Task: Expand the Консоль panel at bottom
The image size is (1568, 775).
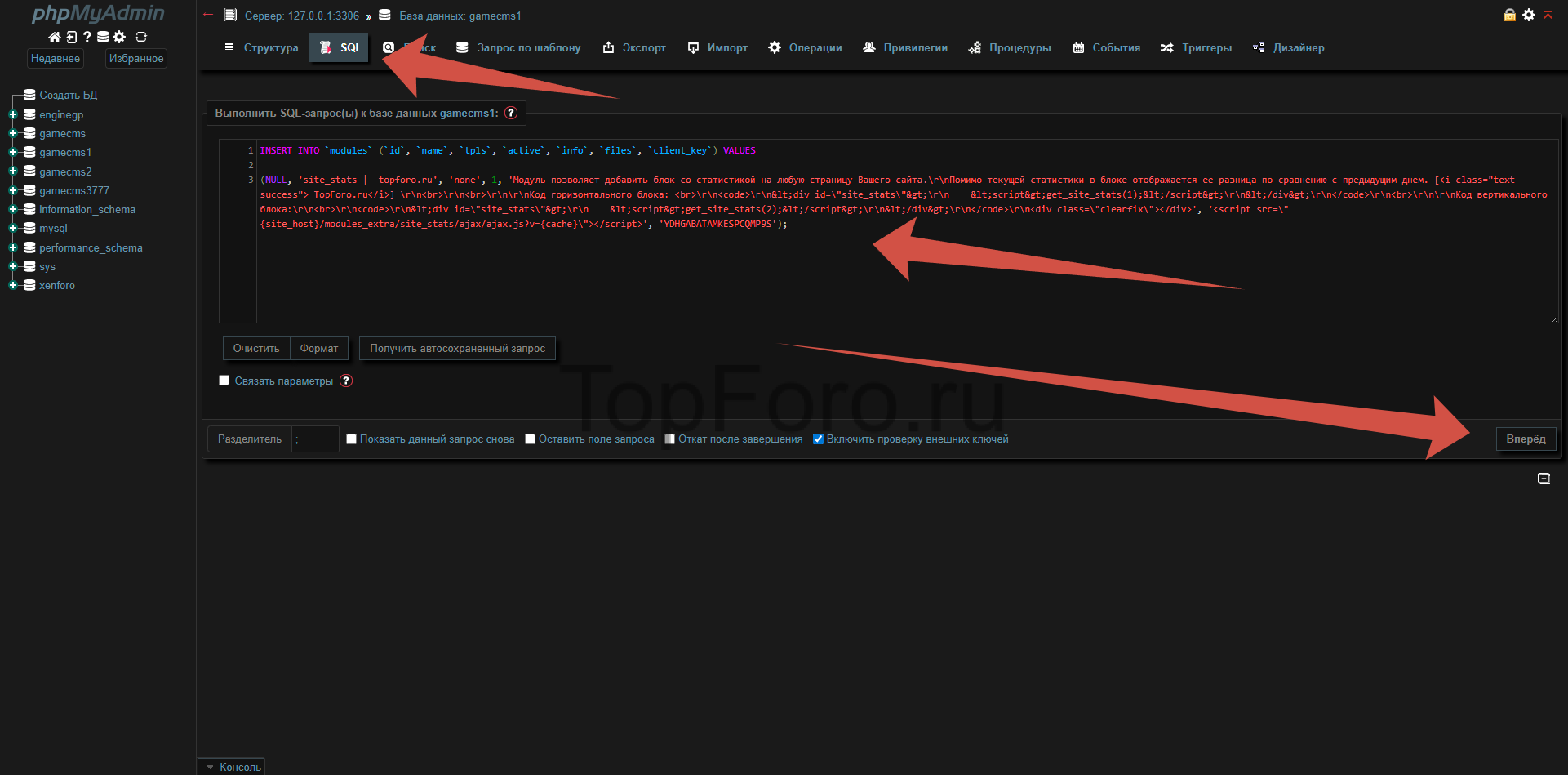Action: (x=233, y=767)
